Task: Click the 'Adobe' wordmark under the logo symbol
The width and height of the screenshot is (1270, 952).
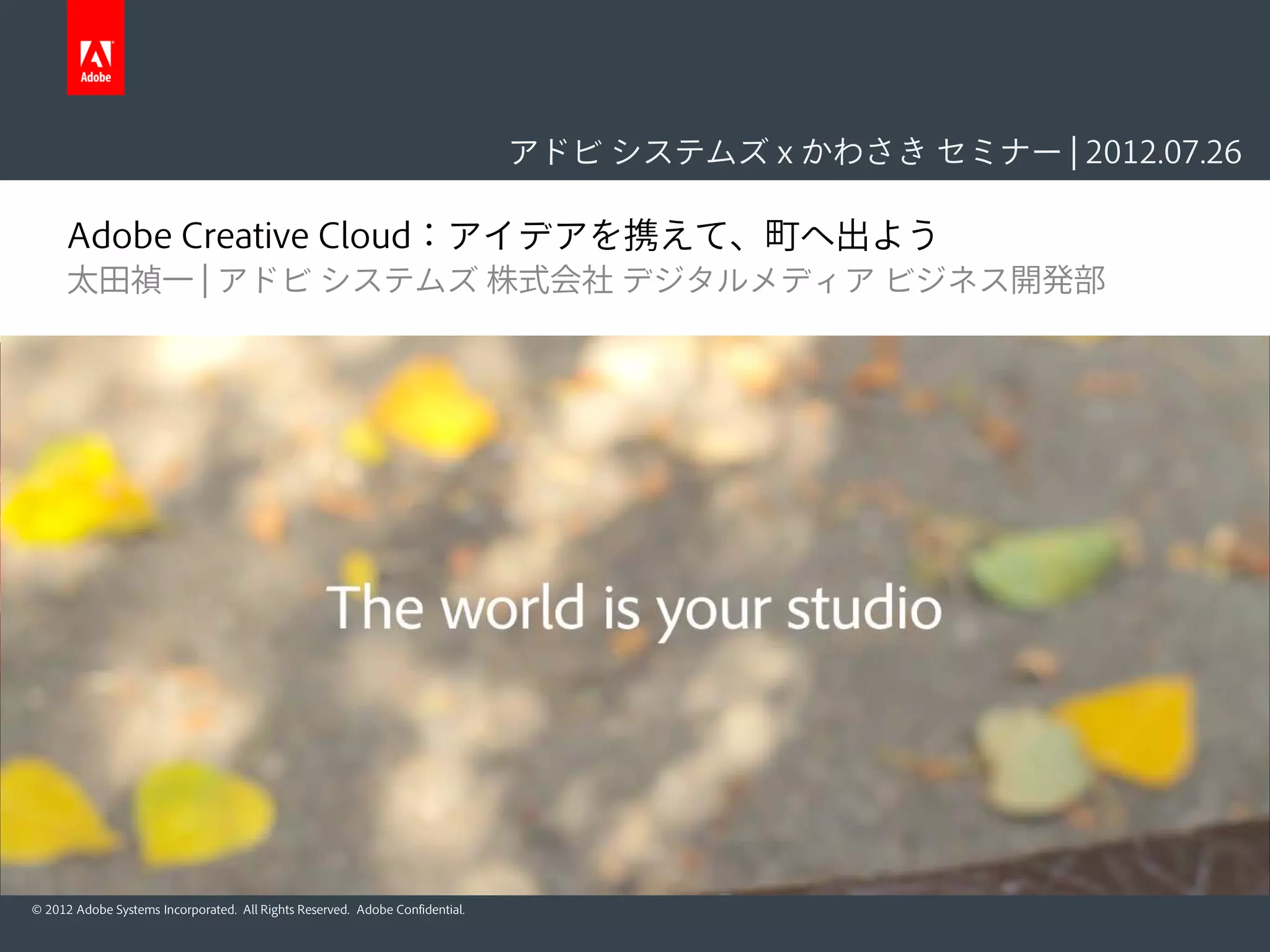Action: point(95,77)
